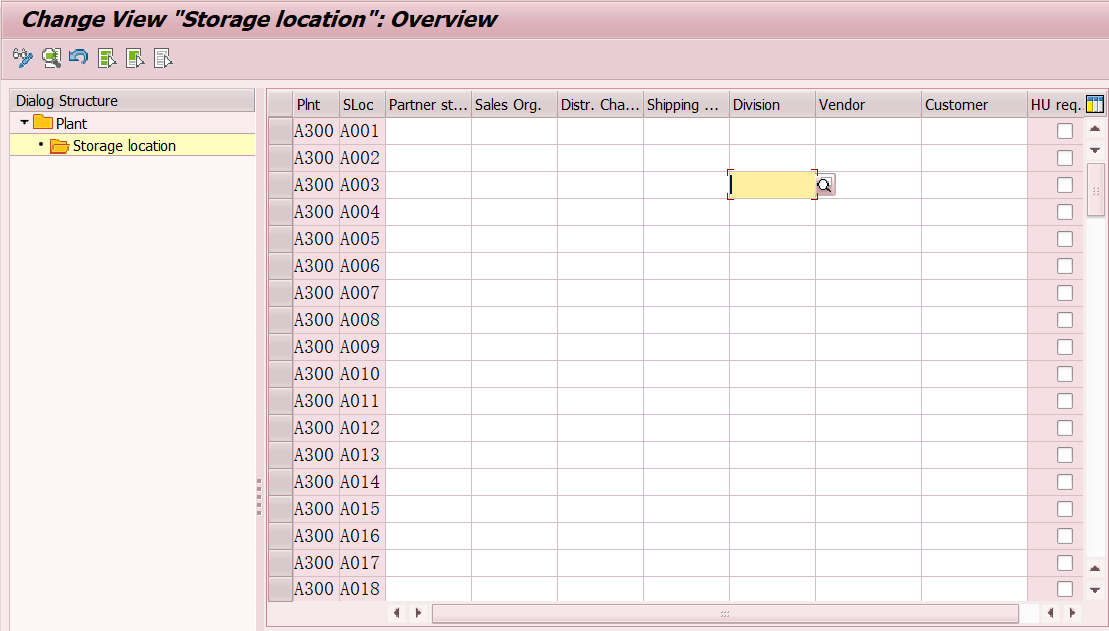Open the table column settings icon
The height and width of the screenshot is (631, 1109).
click(x=1094, y=105)
